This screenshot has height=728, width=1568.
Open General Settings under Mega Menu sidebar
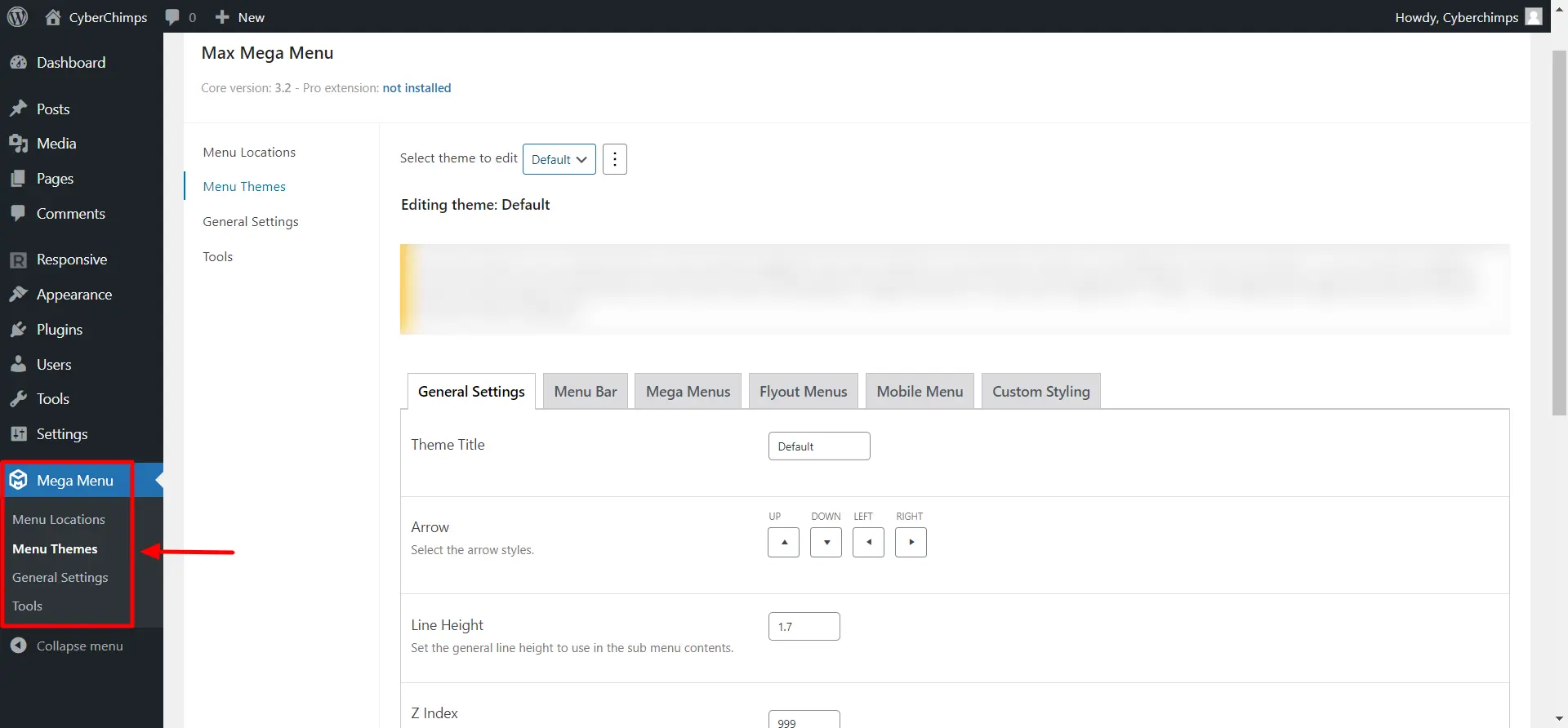60,578
